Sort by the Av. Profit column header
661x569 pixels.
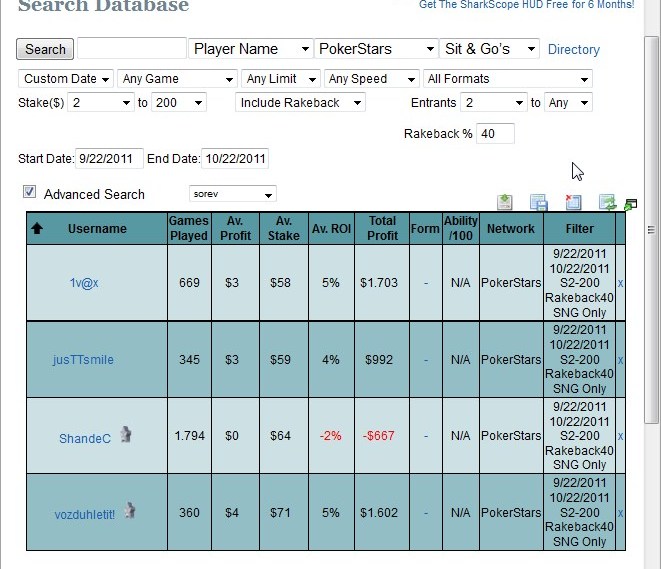click(x=235, y=228)
